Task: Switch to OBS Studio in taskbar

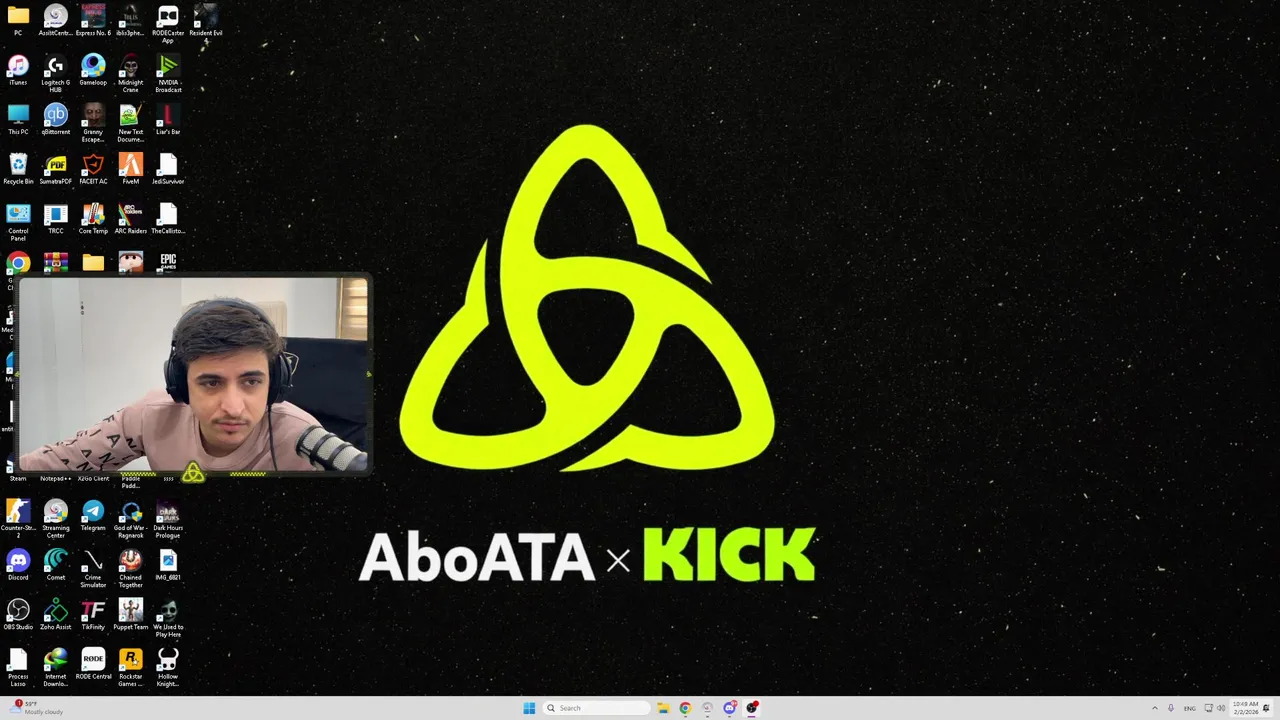Action: point(752,708)
